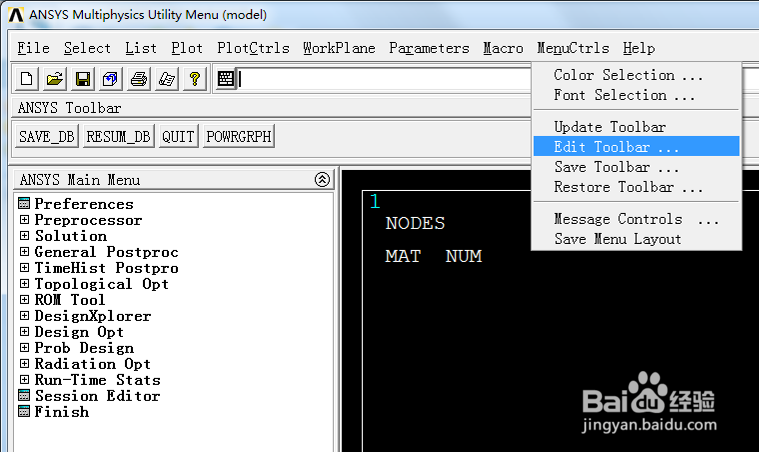Click the Report Generator icon

[167, 79]
